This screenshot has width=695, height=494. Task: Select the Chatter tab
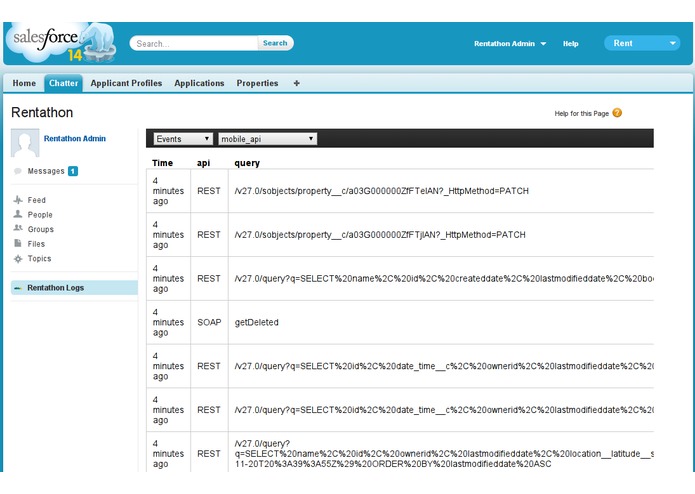(x=63, y=83)
